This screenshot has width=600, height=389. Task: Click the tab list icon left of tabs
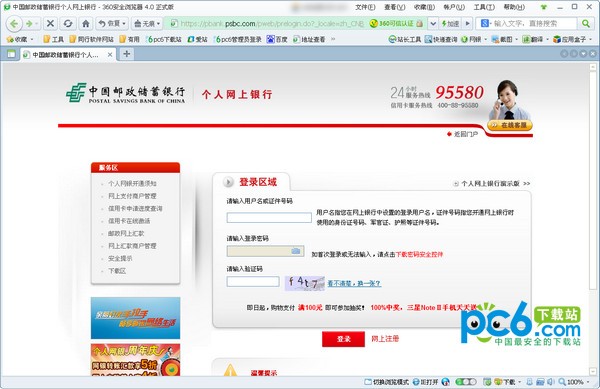click(11, 54)
